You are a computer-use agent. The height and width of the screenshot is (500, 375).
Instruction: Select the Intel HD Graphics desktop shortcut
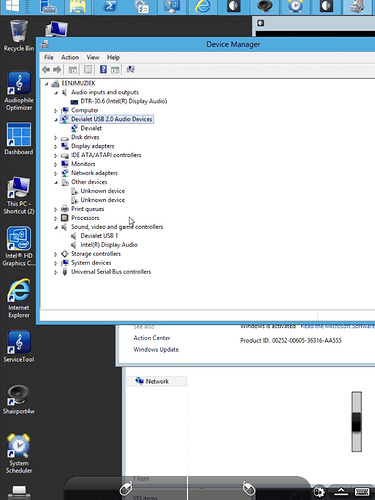[x=19, y=246]
